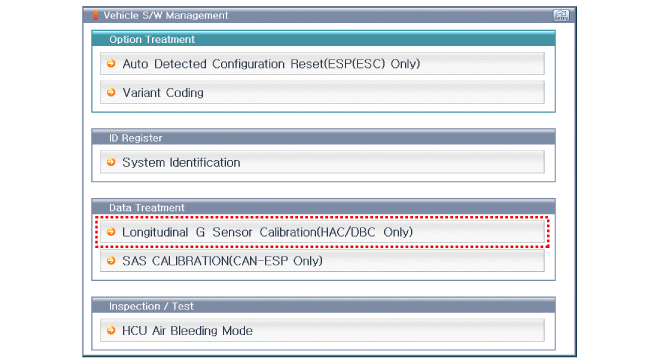Screen dimensions: 660x364
Task: Open Auto Detected Configuration Reset(ESP(ESC) Only)
Action: pyautogui.click(x=322, y=64)
